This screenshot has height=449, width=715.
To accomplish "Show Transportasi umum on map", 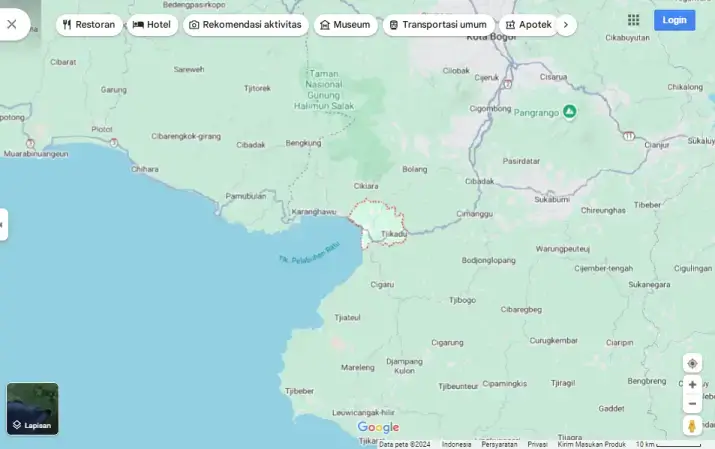I will 437,24.
